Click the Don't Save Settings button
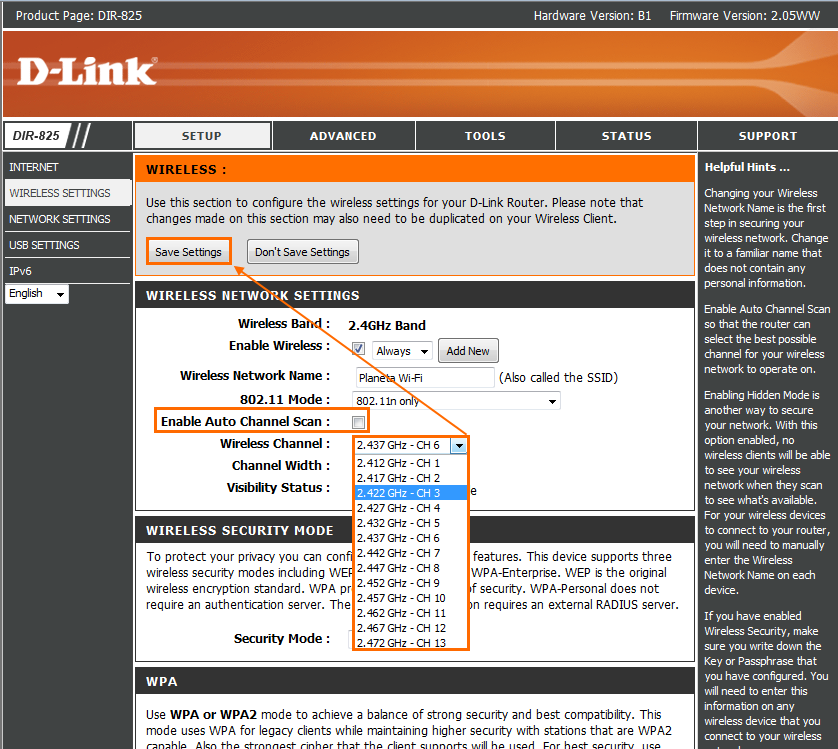 tap(302, 252)
